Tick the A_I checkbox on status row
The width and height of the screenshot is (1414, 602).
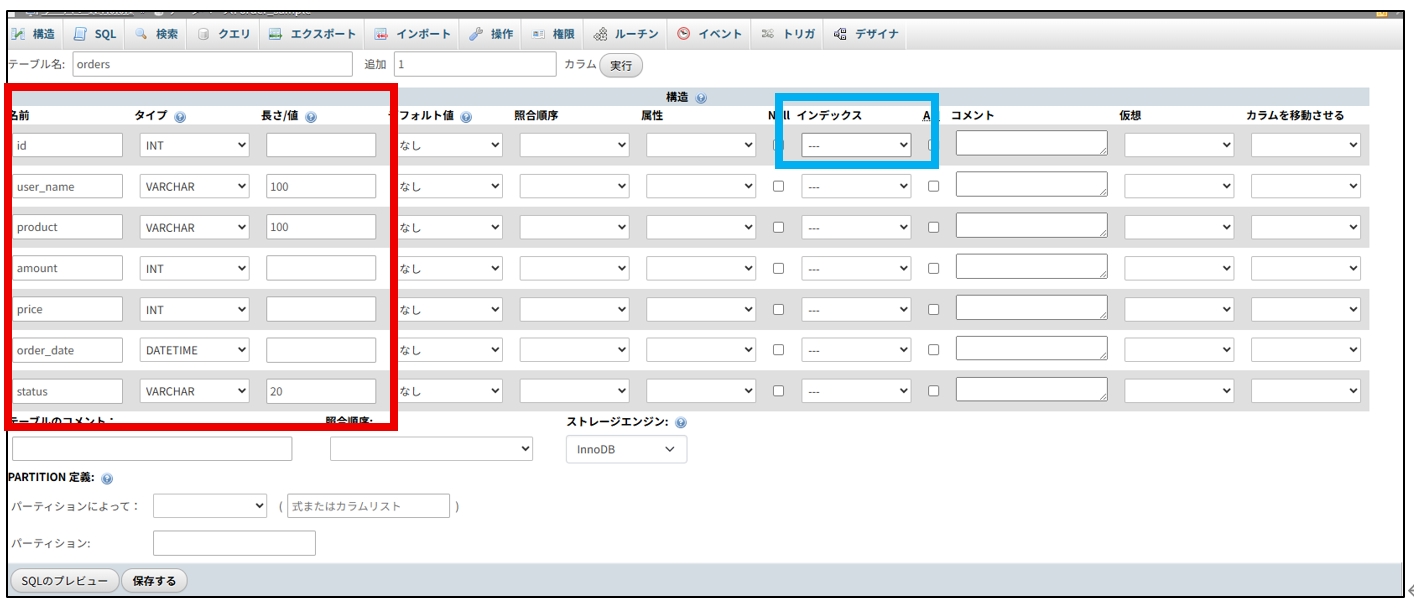[934, 391]
